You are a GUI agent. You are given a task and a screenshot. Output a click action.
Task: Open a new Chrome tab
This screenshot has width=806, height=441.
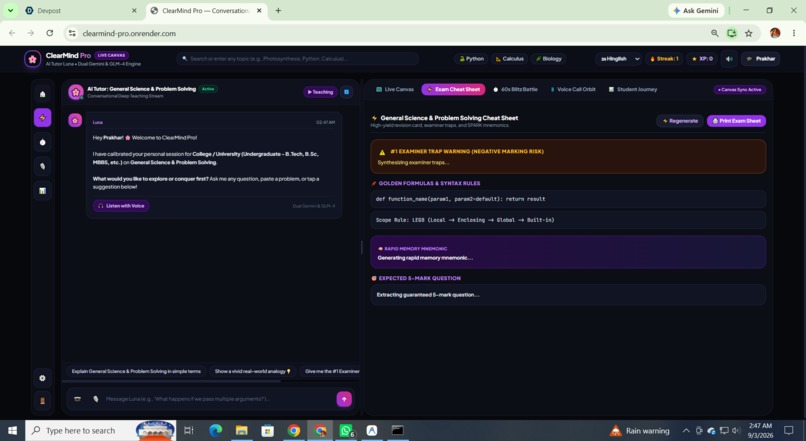pyautogui.click(x=278, y=10)
